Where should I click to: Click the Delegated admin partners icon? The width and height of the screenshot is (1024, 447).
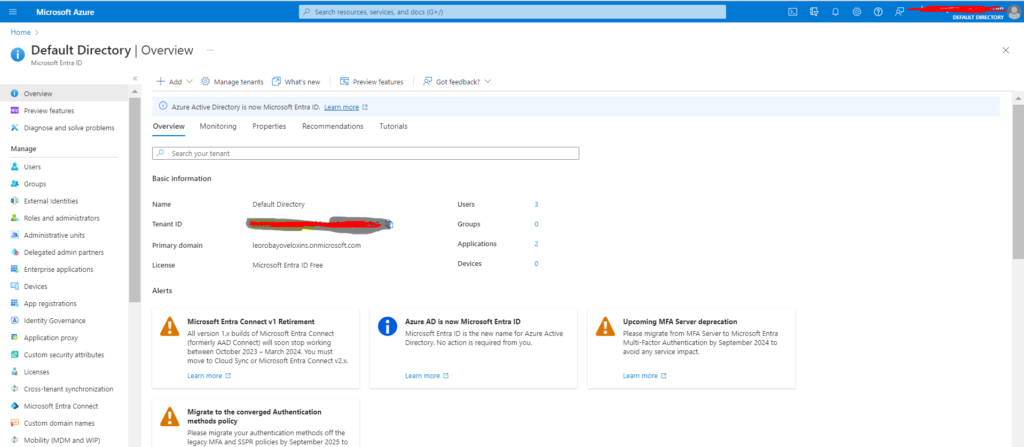[14, 252]
